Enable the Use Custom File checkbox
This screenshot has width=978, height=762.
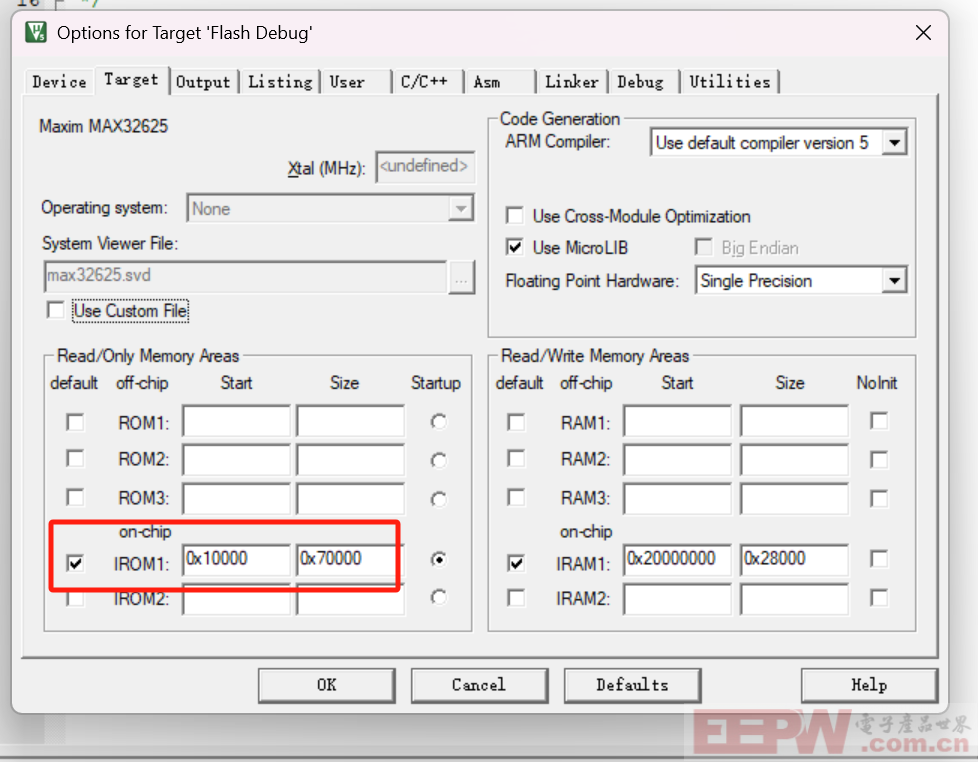[56, 310]
